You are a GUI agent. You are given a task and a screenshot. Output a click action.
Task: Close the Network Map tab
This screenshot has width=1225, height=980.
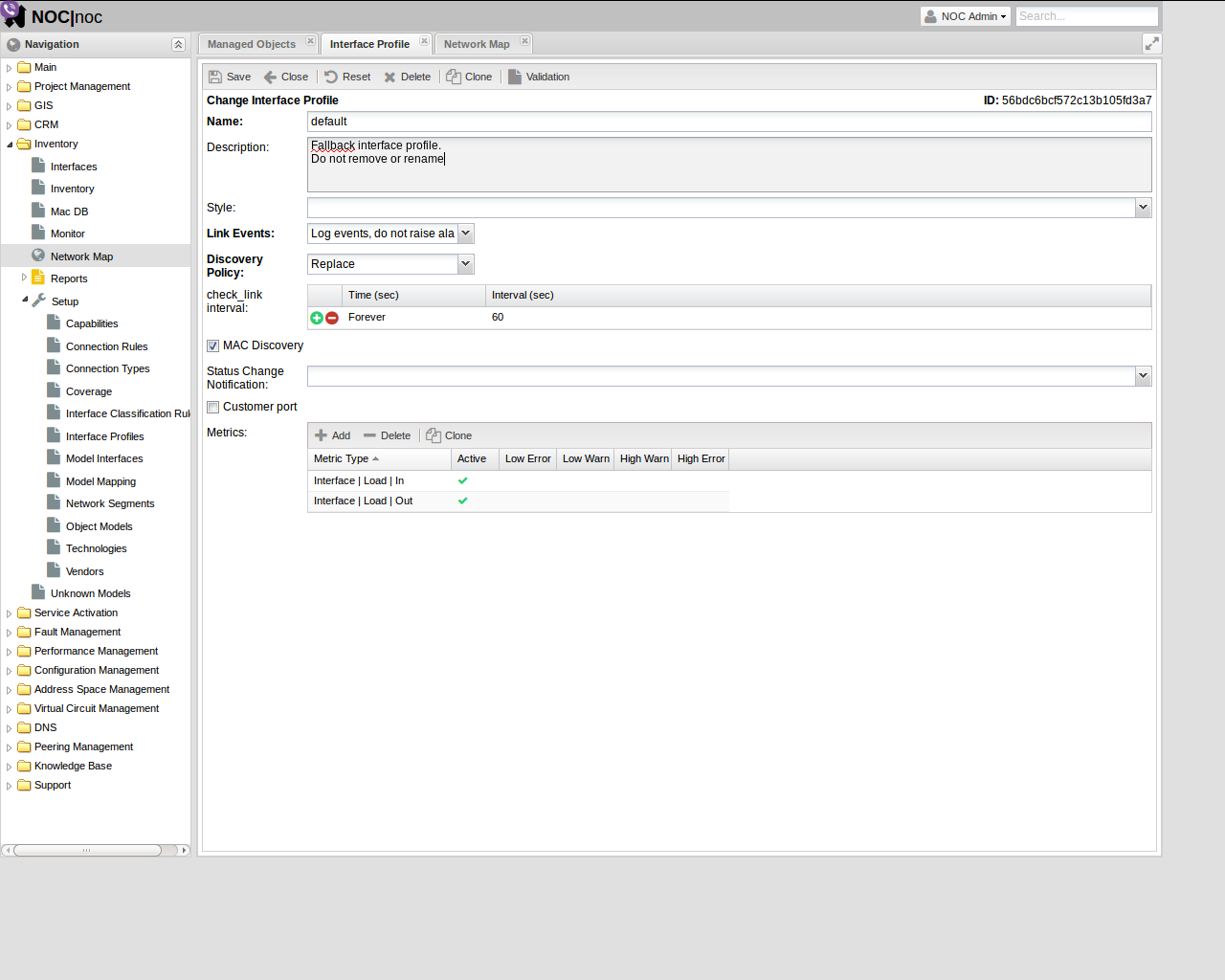point(524,41)
